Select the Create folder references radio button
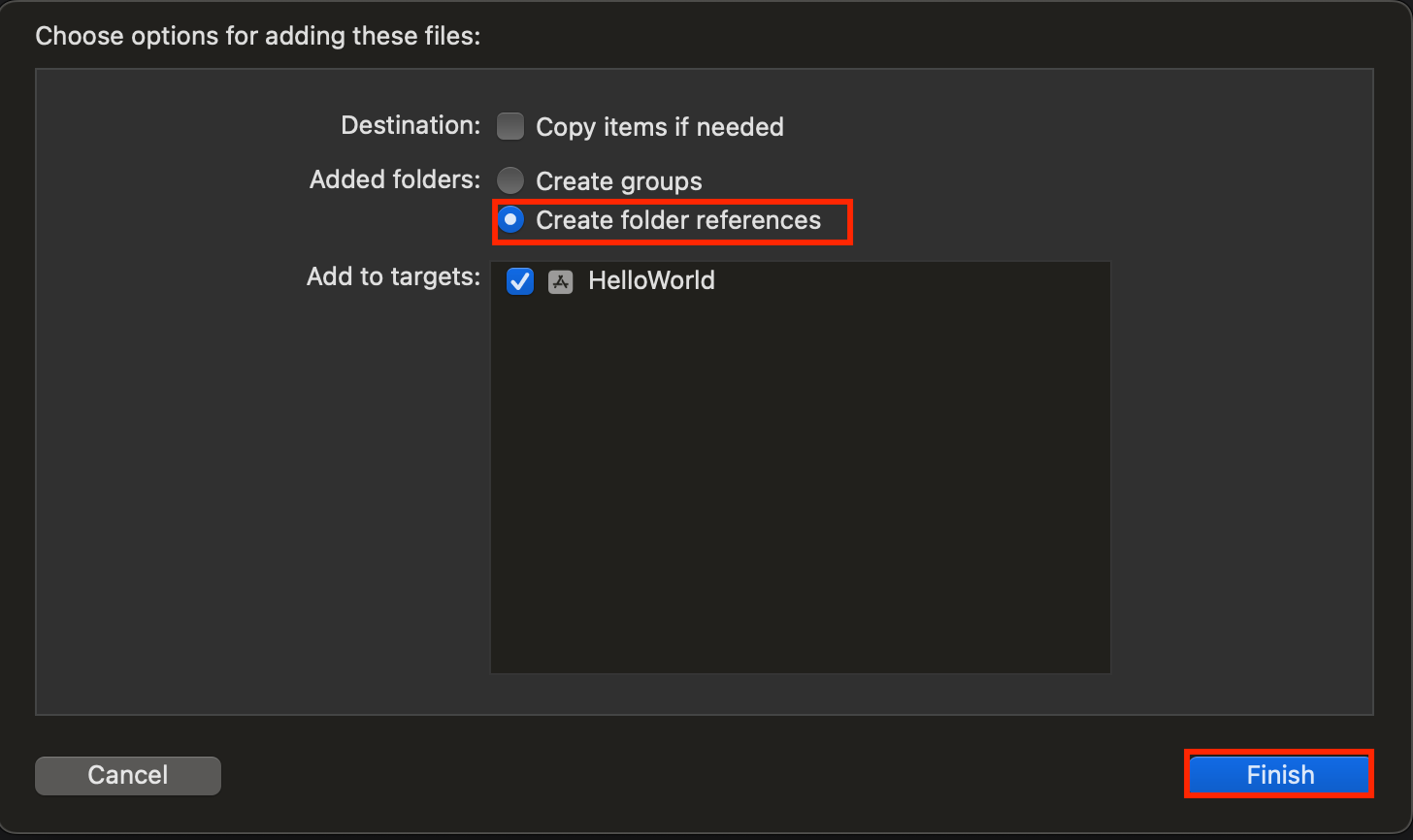The image size is (1413, 840). pos(510,220)
